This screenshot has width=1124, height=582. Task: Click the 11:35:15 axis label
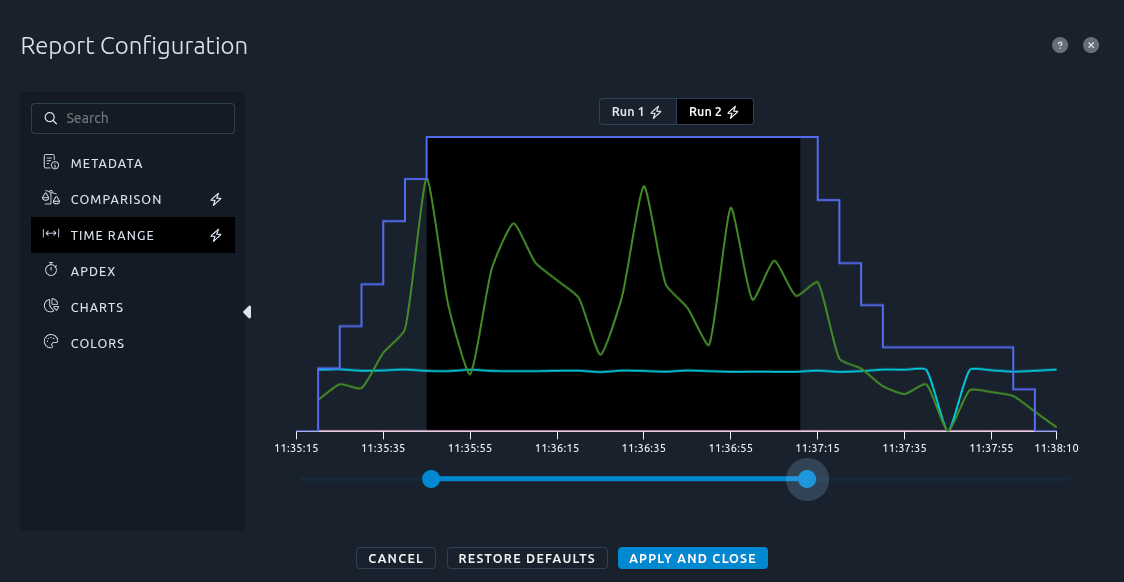[297, 449]
